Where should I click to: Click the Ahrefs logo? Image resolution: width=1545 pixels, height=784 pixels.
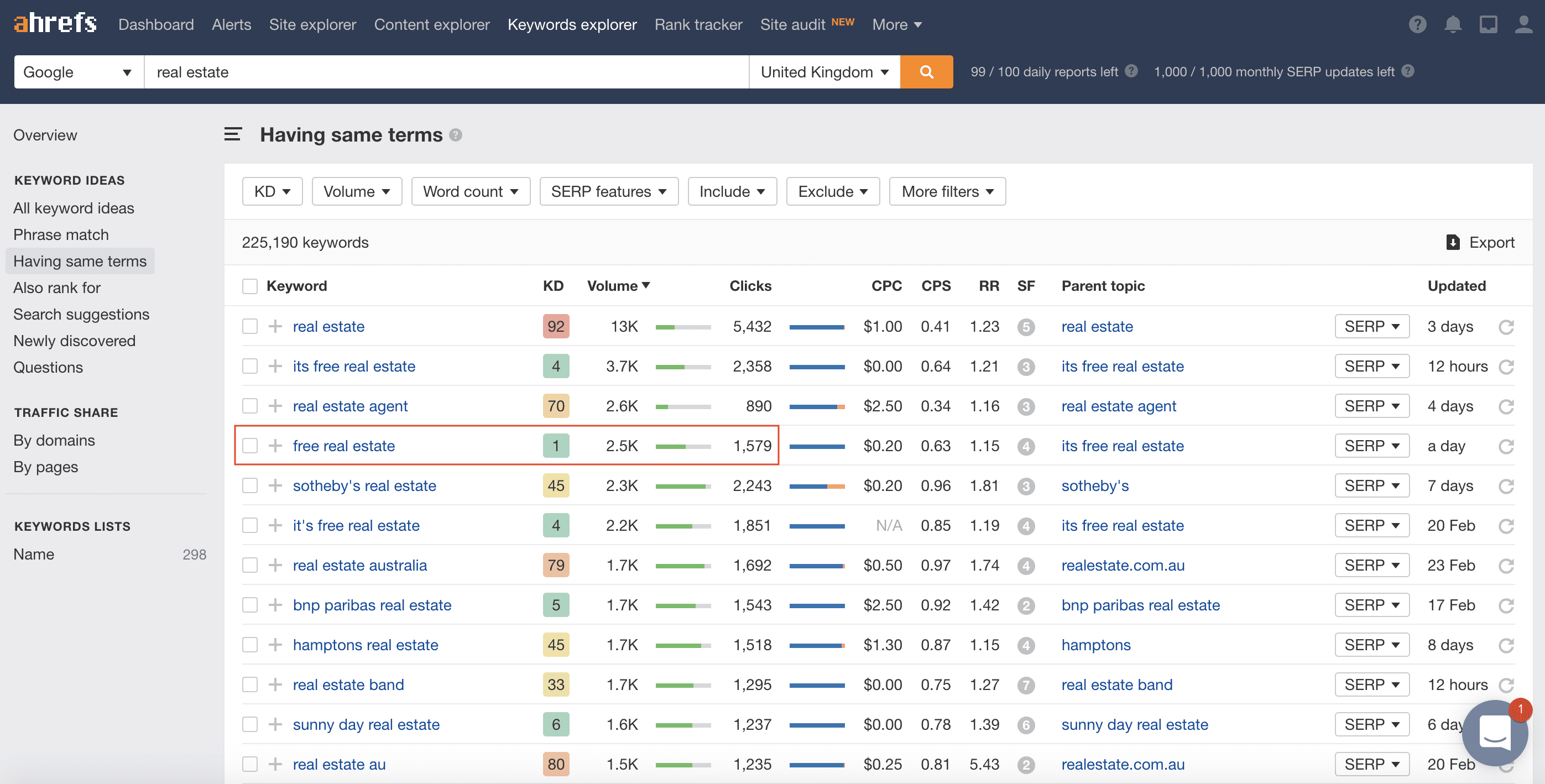point(55,23)
